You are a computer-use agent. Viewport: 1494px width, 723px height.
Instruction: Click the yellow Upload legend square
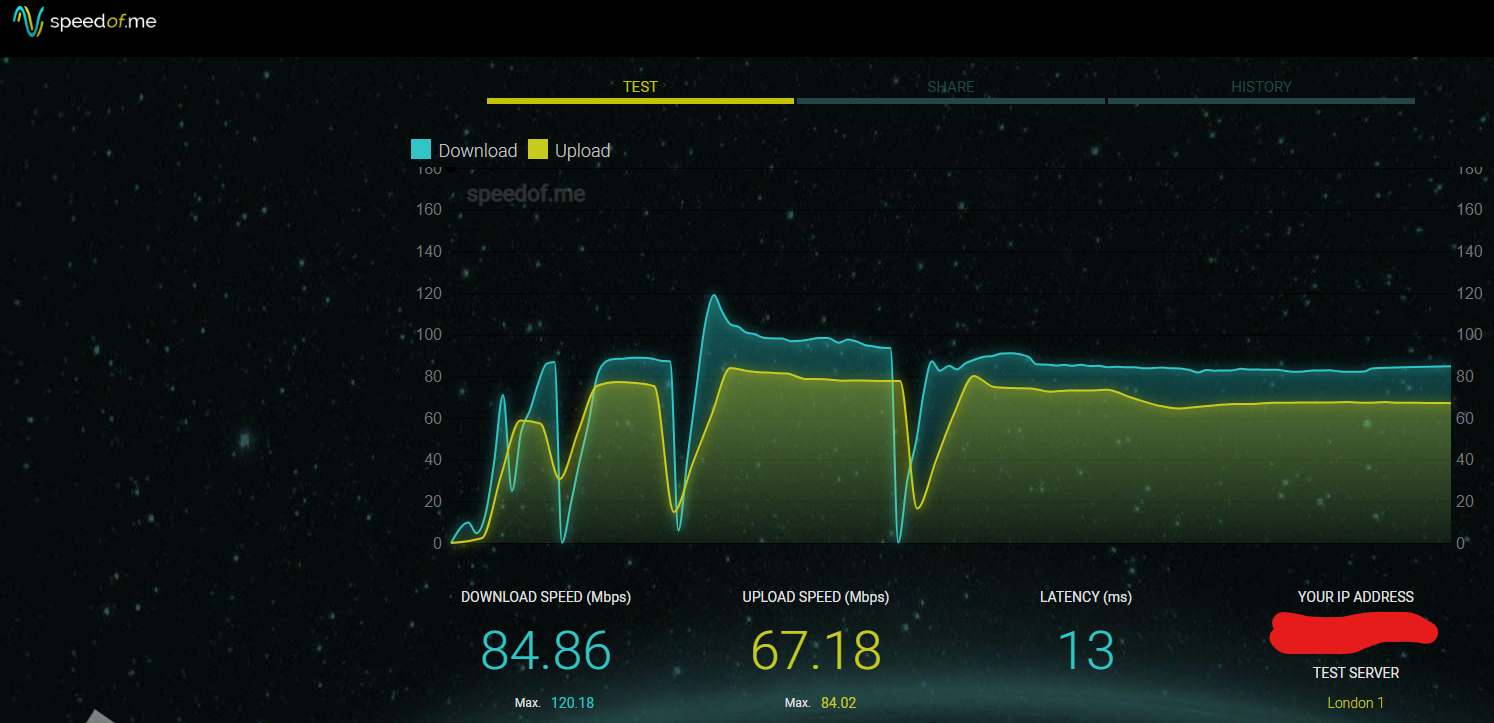[538, 150]
